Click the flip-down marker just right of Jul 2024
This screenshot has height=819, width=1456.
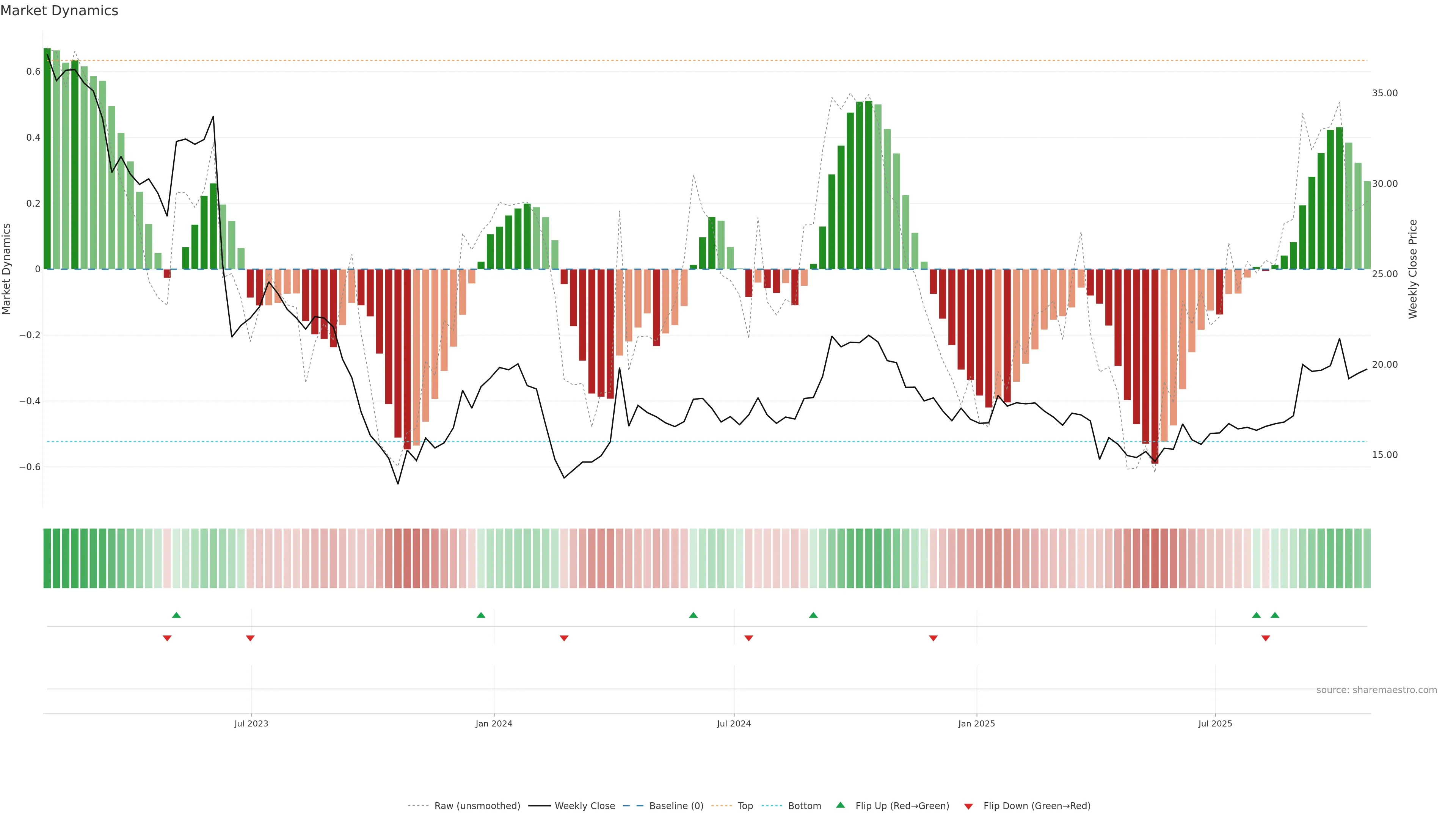(749, 638)
